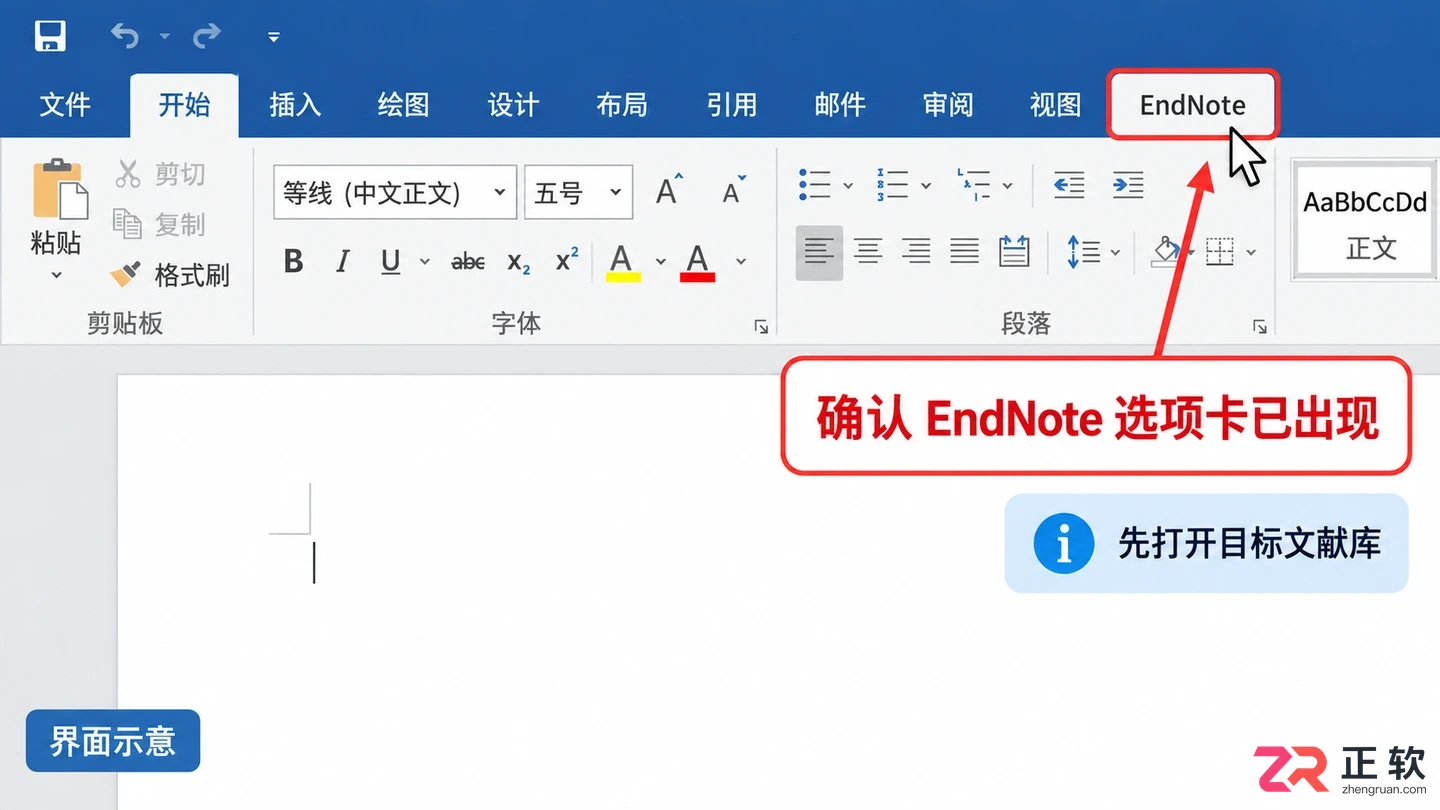Viewport: 1440px width, 810px height.
Task: Expand the 粘贴 options arrow
Action: (x=56, y=275)
